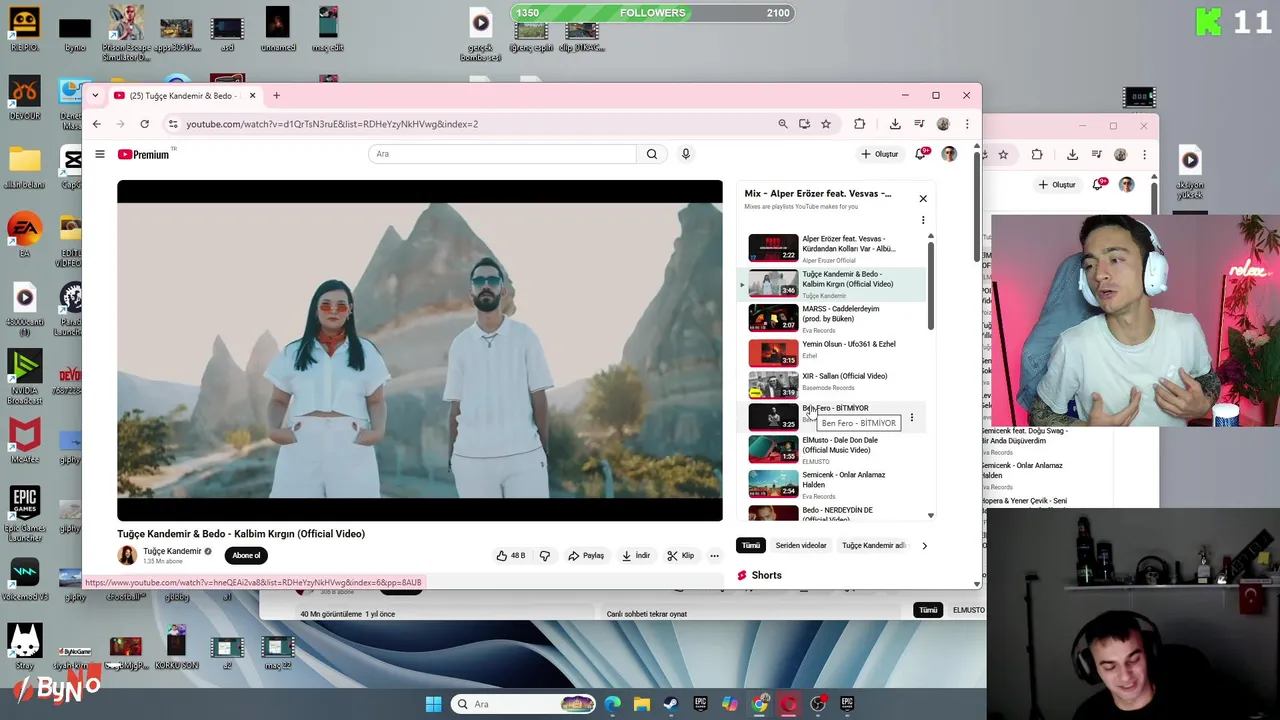The width and height of the screenshot is (1280, 720).
Task: Subscribe with the Abone ol button
Action: point(246,555)
